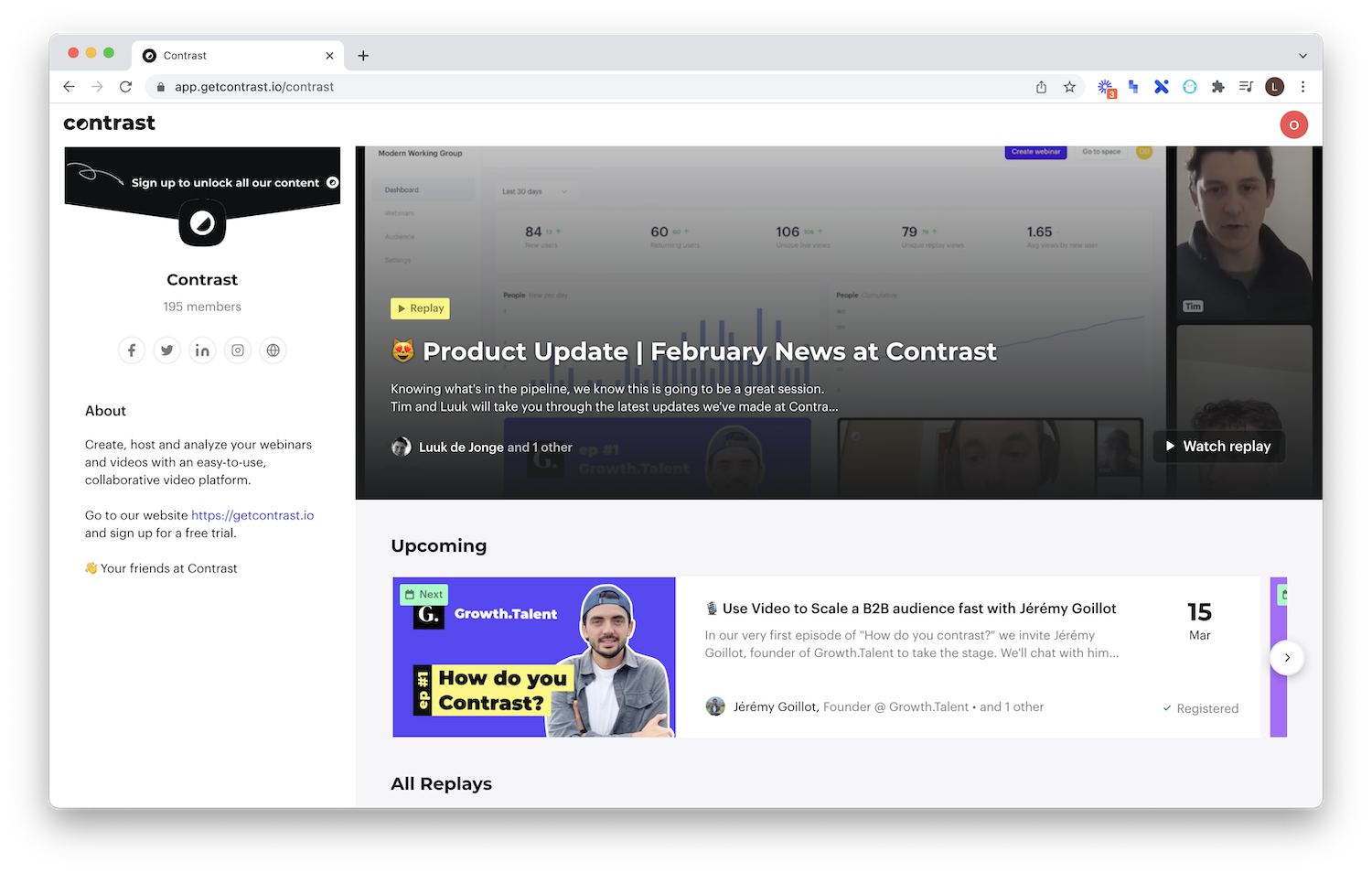Click Watch replay button

tap(1218, 446)
